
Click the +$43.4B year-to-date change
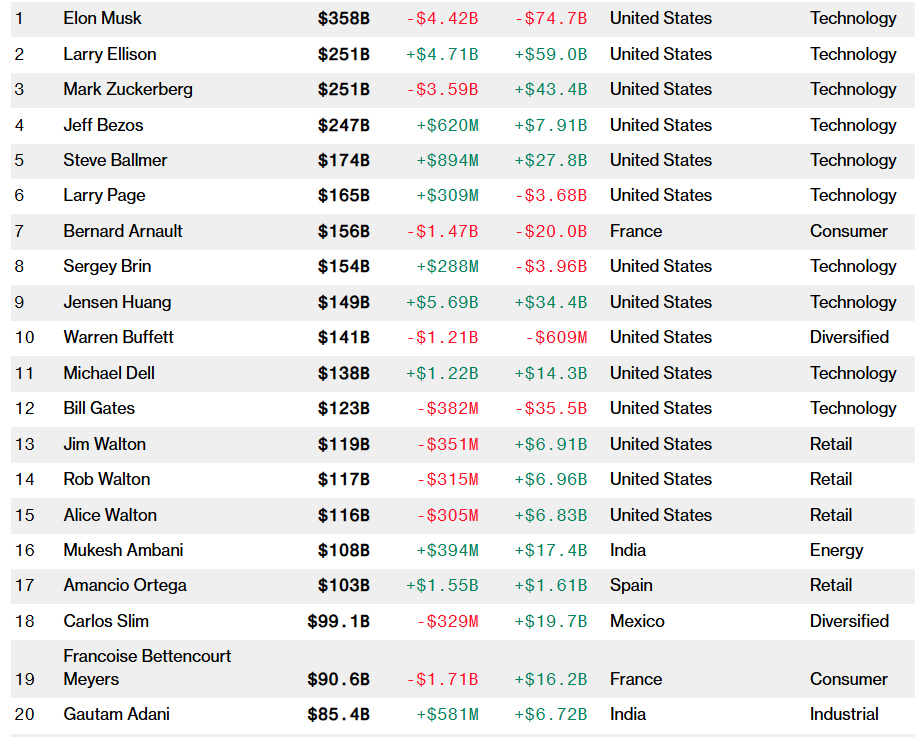pyautogui.click(x=551, y=90)
